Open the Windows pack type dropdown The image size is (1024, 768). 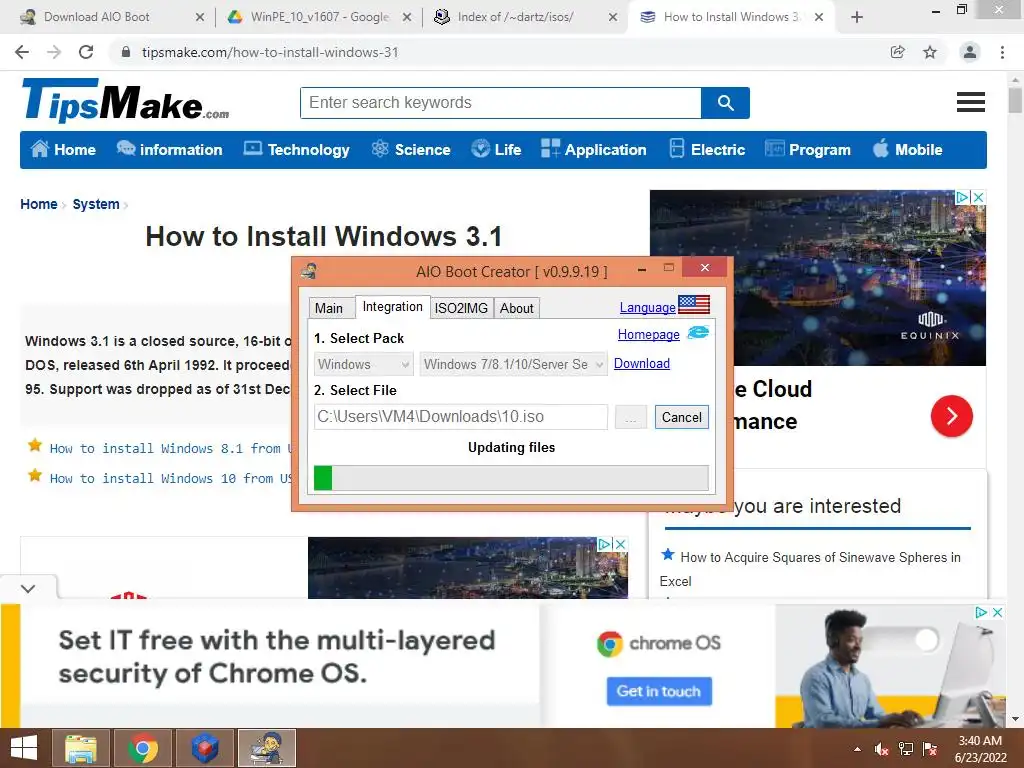click(x=364, y=364)
